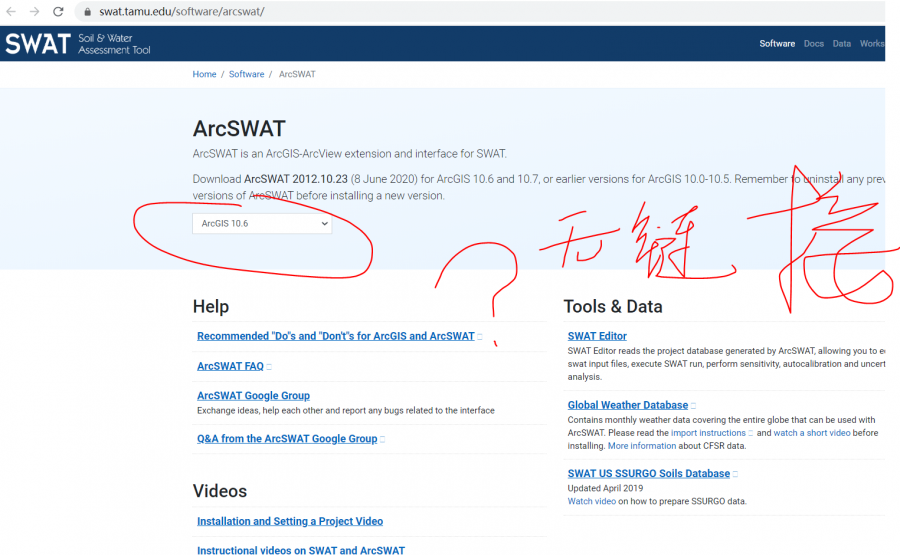Go to Software breadcrumb link
The image size is (900, 555).
[x=246, y=74]
